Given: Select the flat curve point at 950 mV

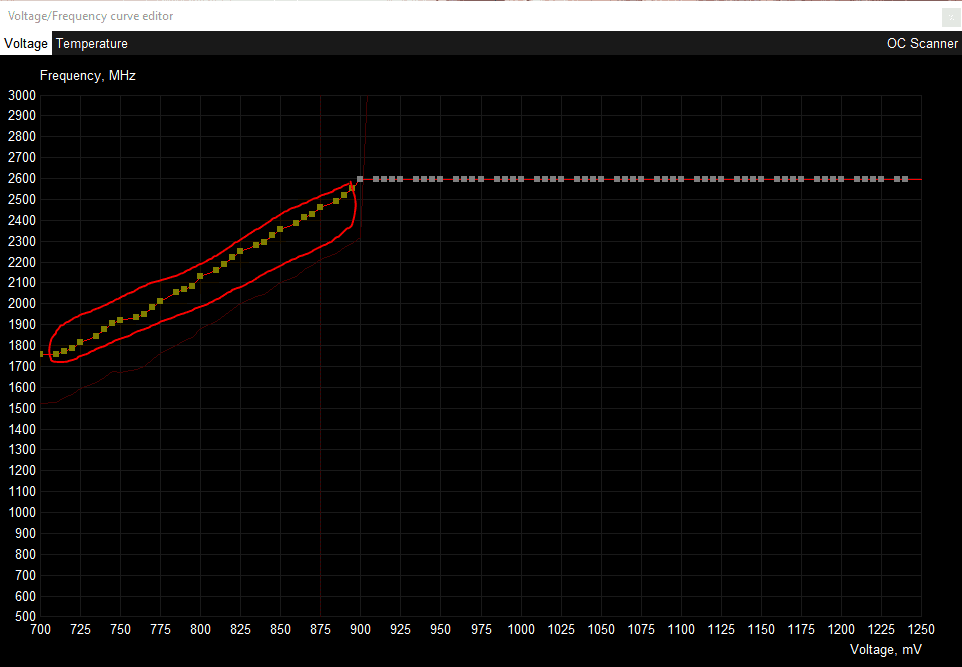Looking at the screenshot, I should click(x=440, y=179).
